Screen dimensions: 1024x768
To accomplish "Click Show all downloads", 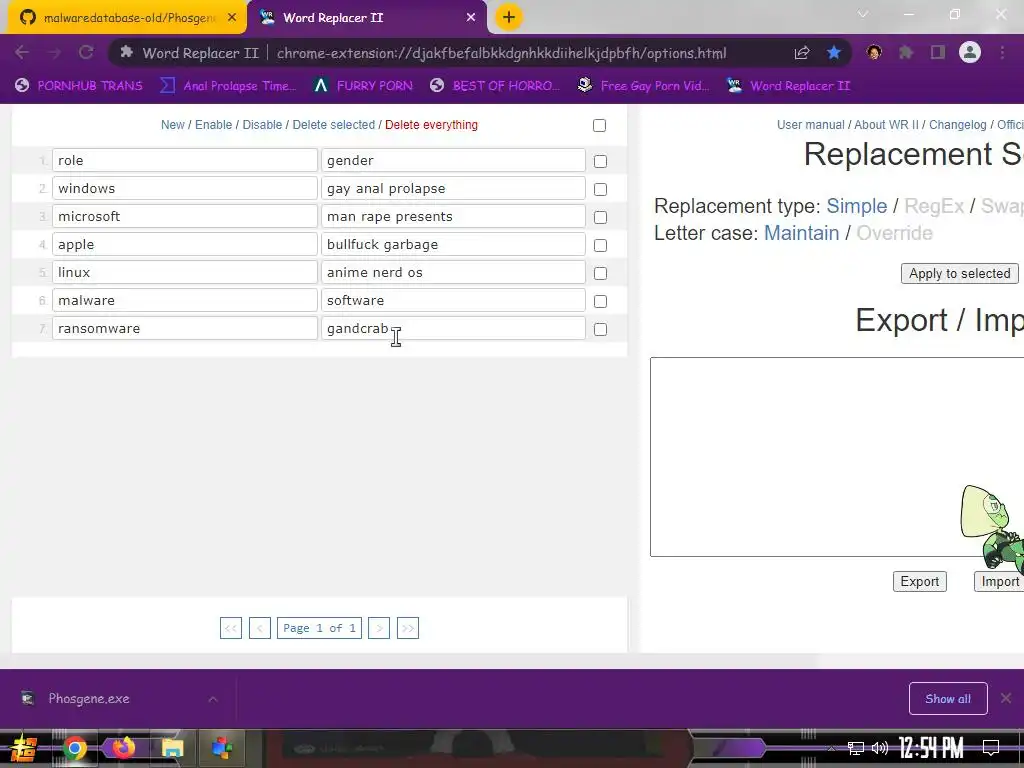I will point(948,699).
